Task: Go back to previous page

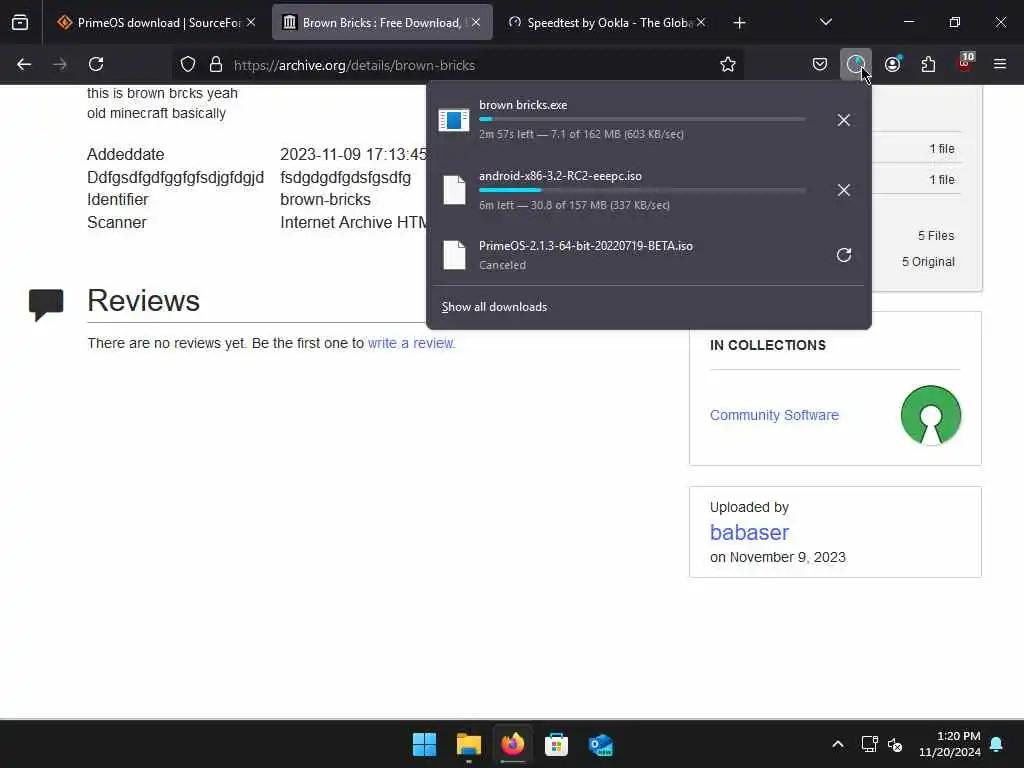Action: 24,65
